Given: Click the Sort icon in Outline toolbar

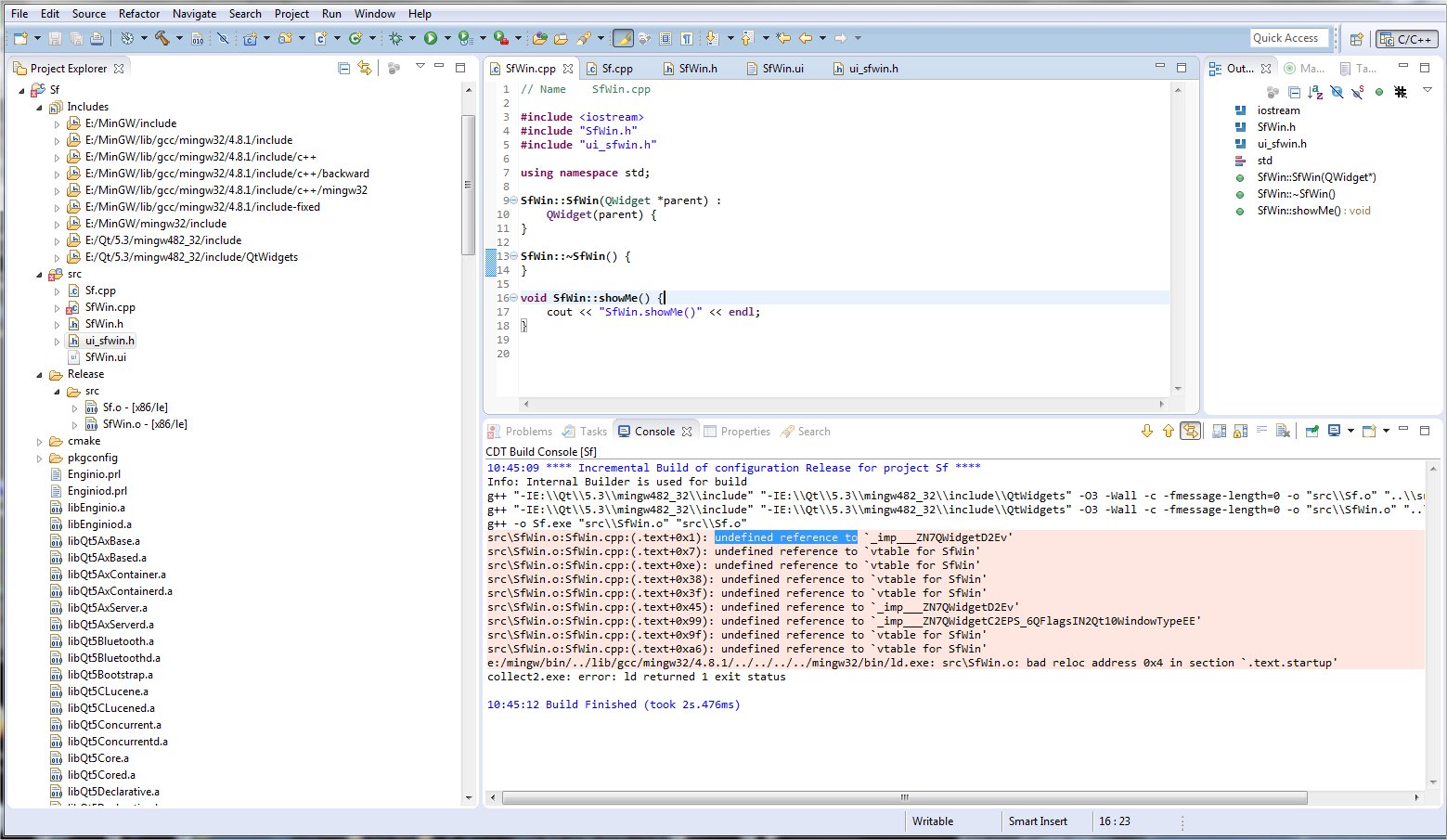Looking at the screenshot, I should point(1314,92).
